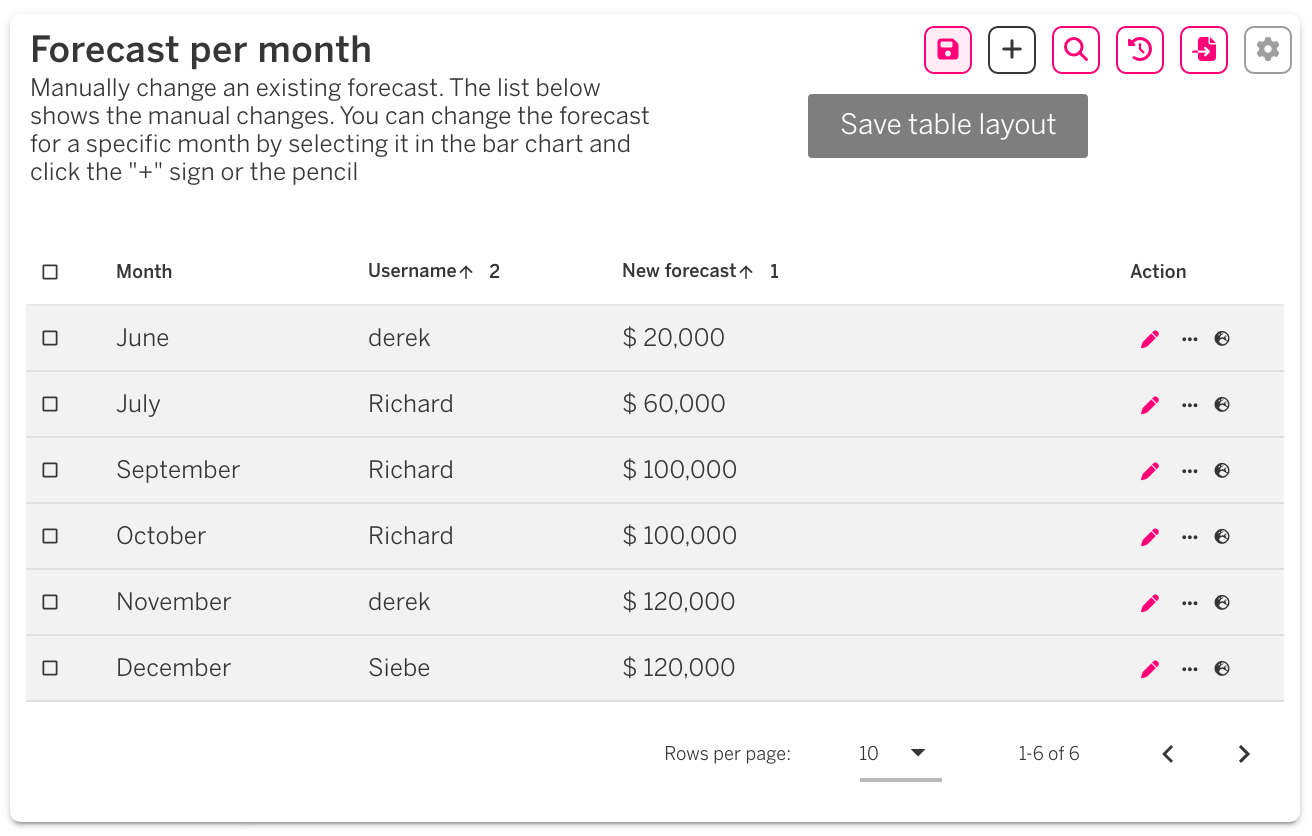Screen dimensions: 1312x836
Task: Click the Month column header
Action: (144, 272)
